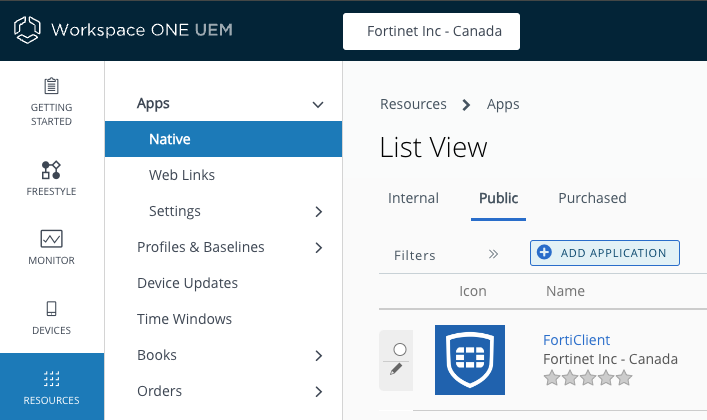This screenshot has height=420, width=707.
Task: Click the plus icon on Add Application
Action: click(x=545, y=253)
